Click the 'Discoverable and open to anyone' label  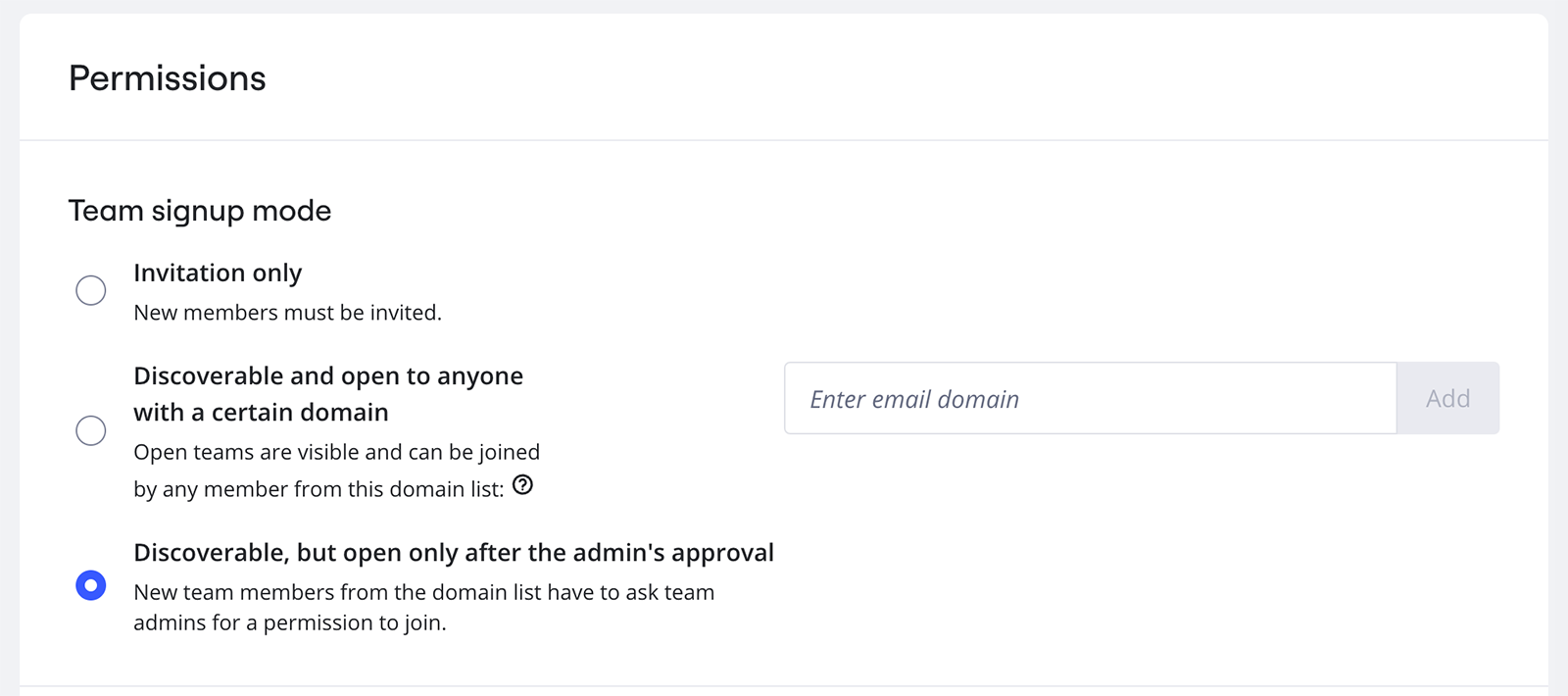(x=328, y=375)
